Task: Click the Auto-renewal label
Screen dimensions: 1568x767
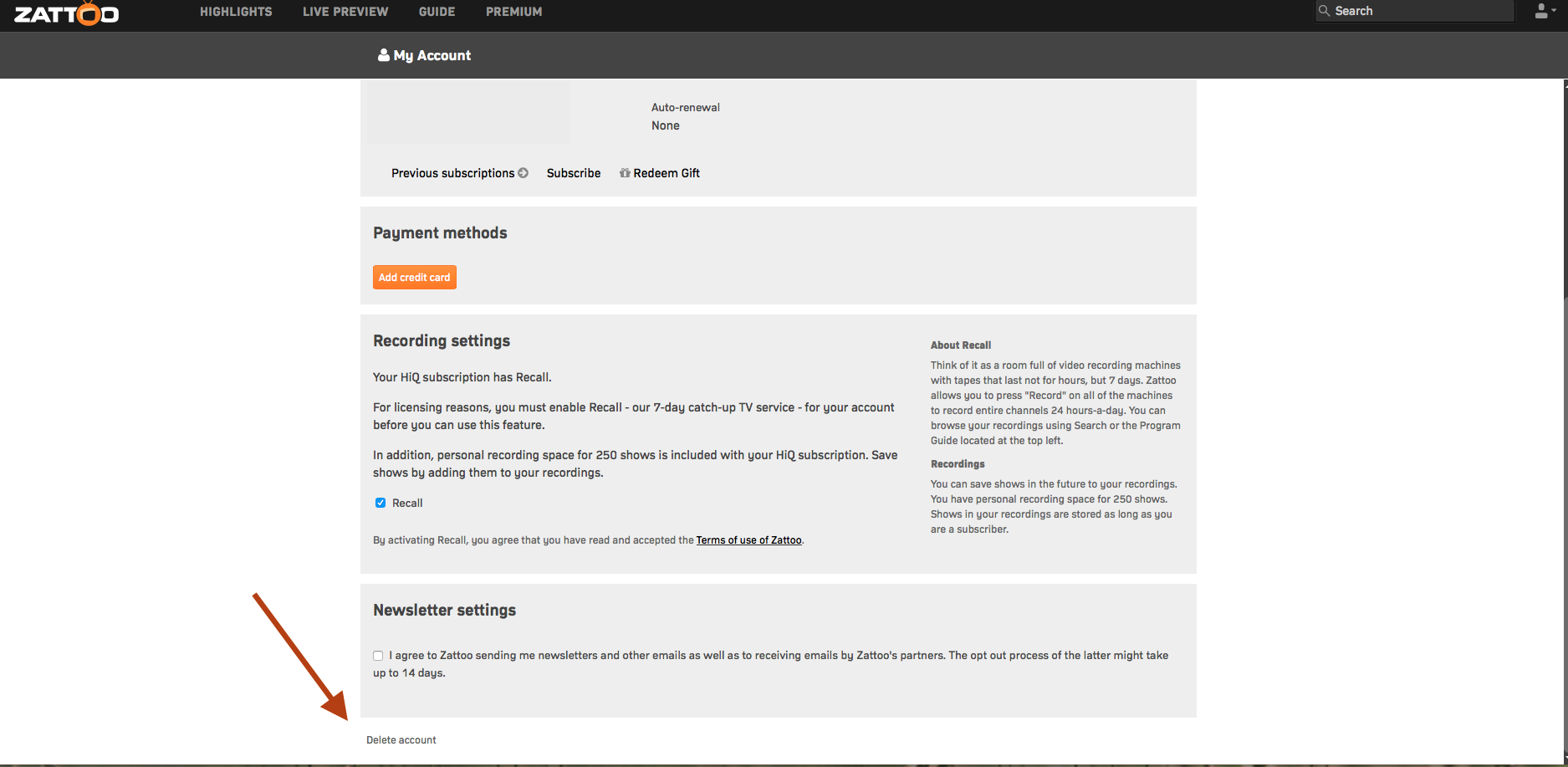Action: click(686, 108)
